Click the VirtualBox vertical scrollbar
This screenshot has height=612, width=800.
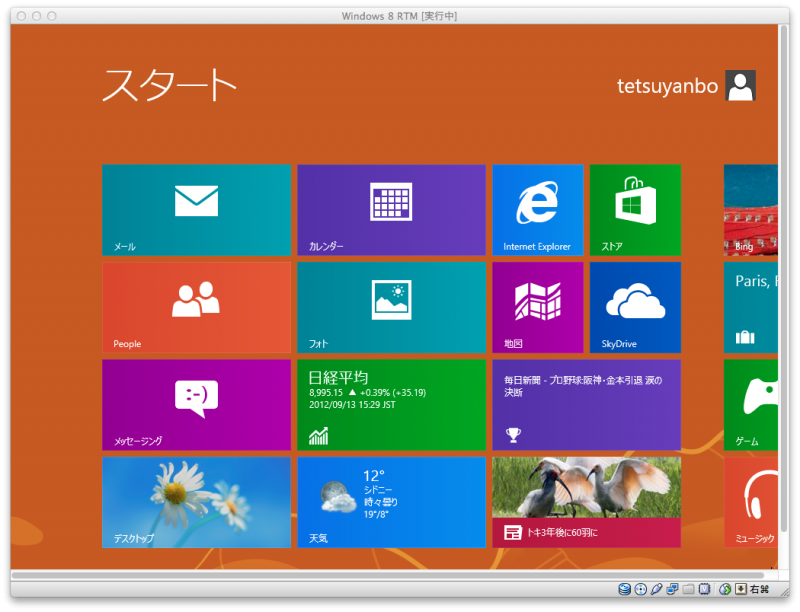point(784,278)
